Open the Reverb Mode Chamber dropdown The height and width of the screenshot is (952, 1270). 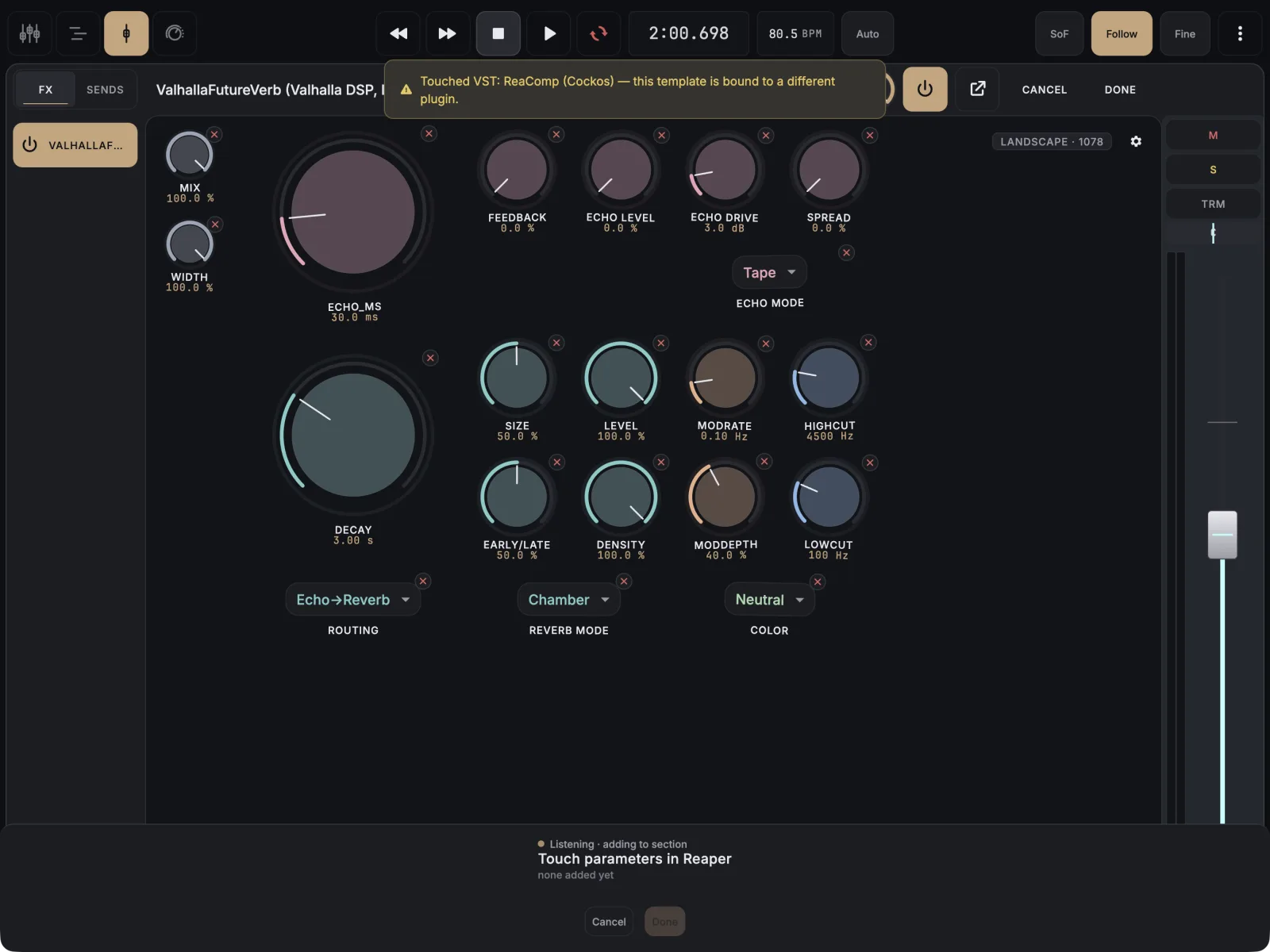click(568, 600)
